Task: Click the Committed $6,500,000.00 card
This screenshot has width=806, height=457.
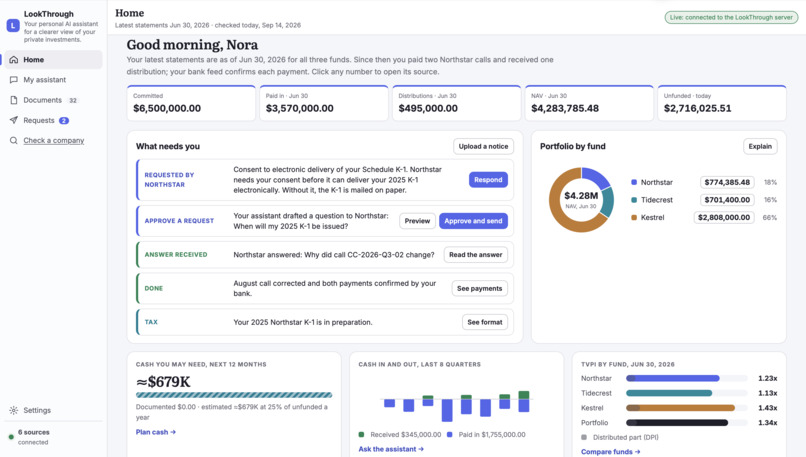Action: [191, 103]
